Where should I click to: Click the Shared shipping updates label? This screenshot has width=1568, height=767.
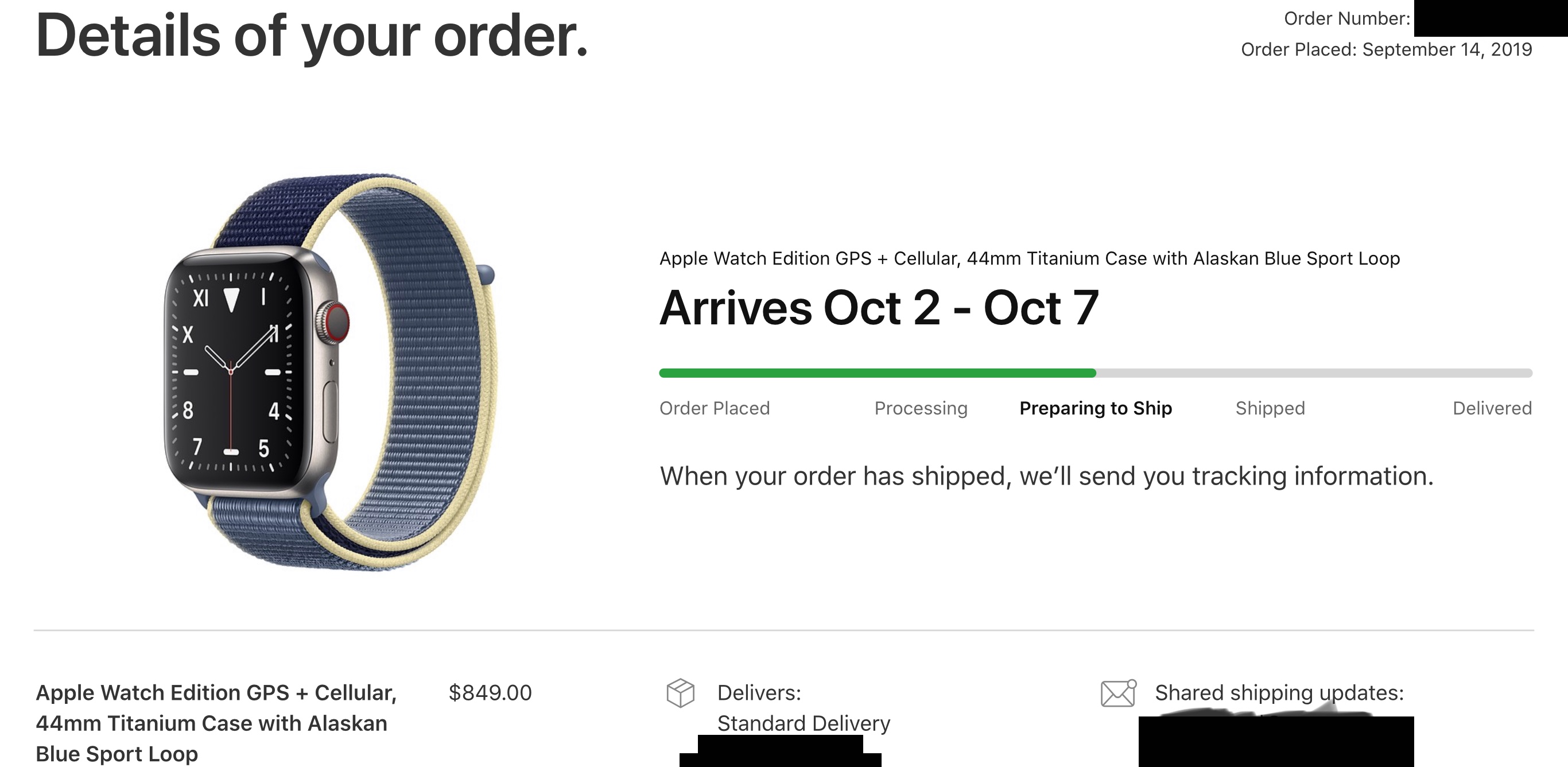(x=1279, y=693)
